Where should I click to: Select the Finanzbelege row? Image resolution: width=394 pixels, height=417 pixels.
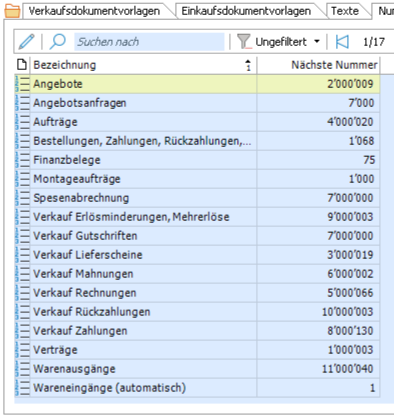point(197,160)
